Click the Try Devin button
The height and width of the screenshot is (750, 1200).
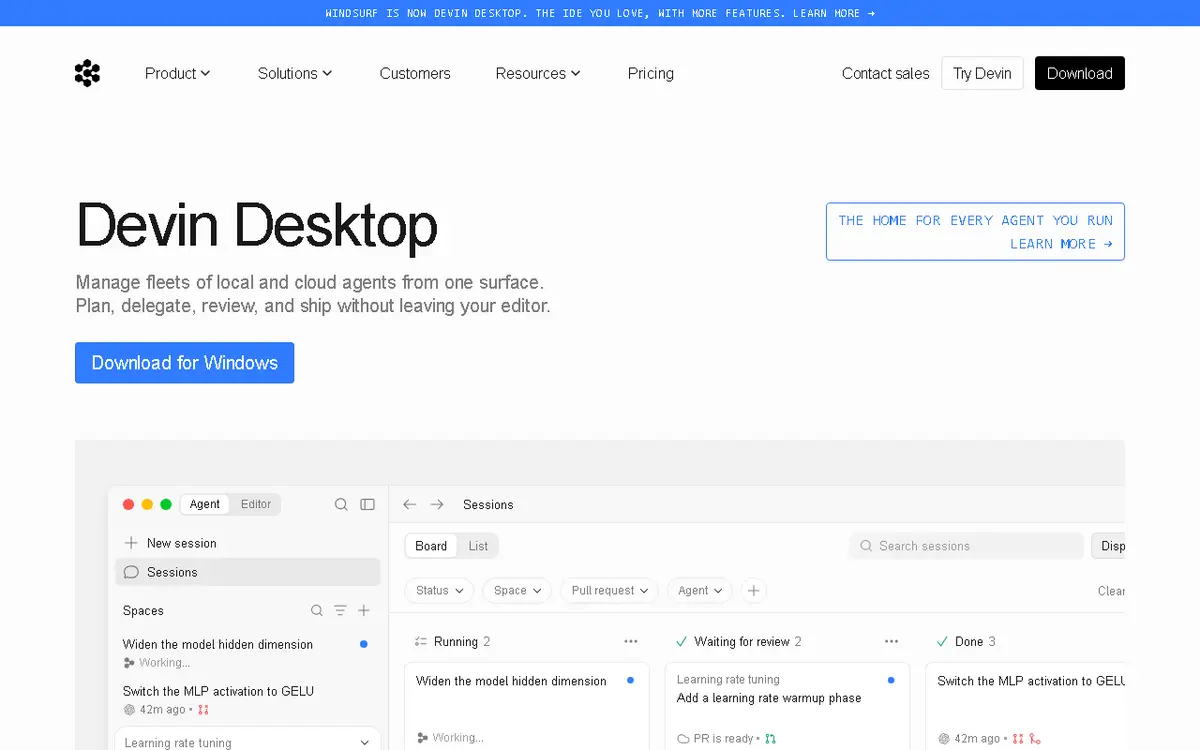[982, 73]
